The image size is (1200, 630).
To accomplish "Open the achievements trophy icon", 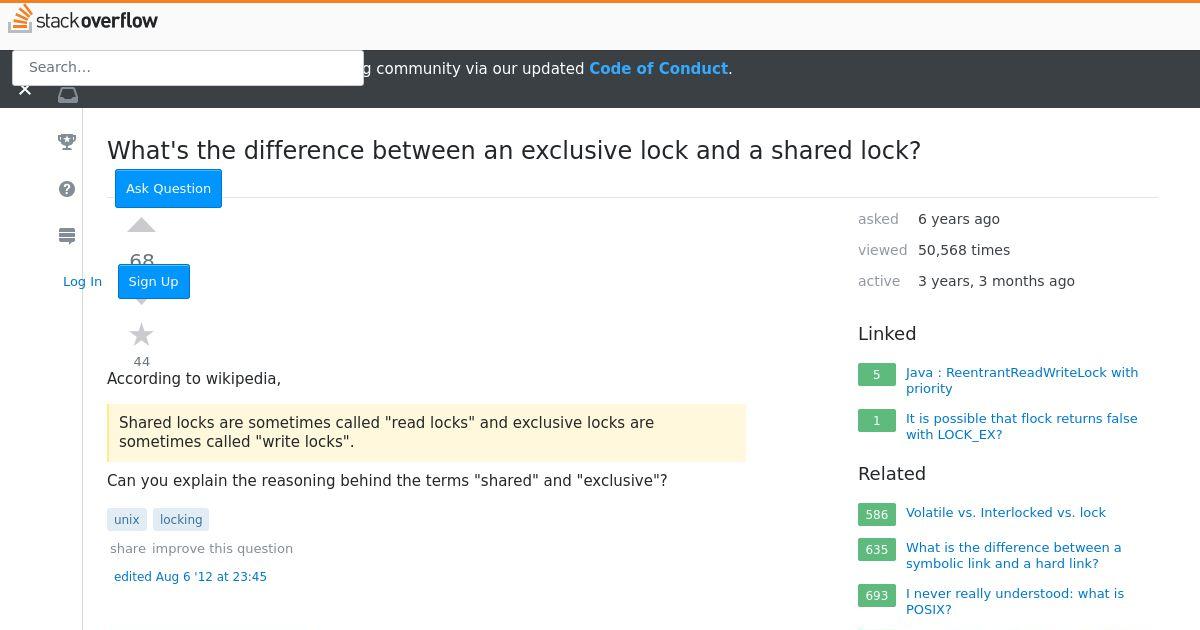I will [67, 142].
